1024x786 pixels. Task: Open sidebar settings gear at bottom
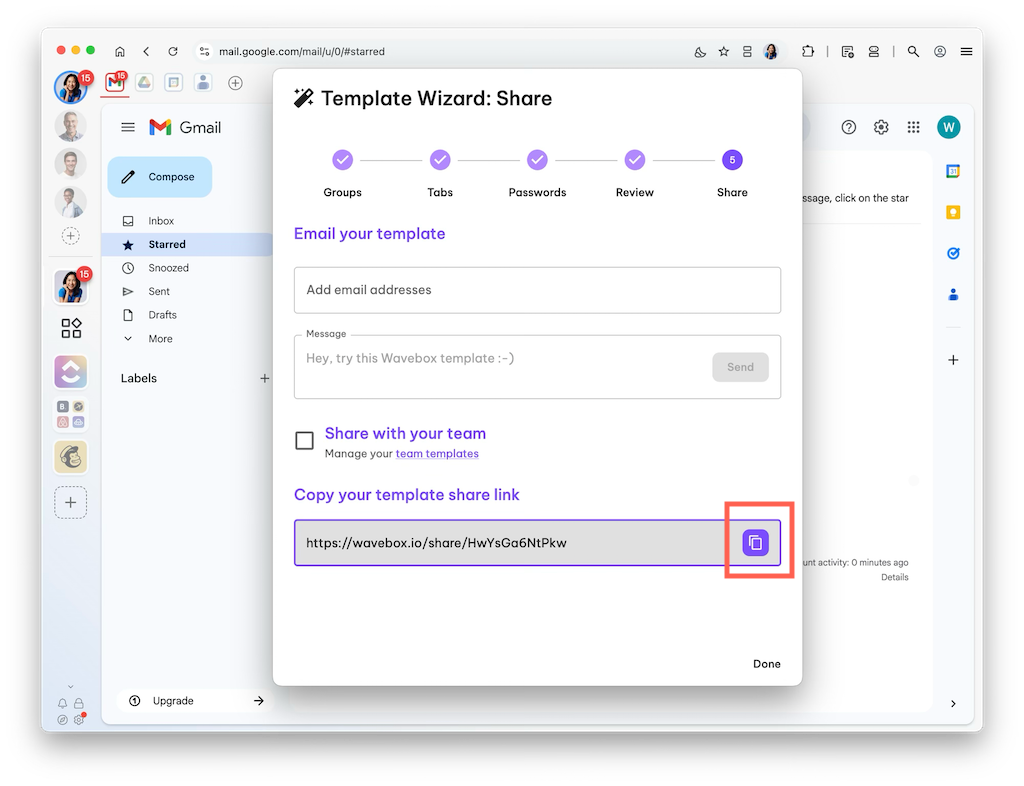(79, 719)
